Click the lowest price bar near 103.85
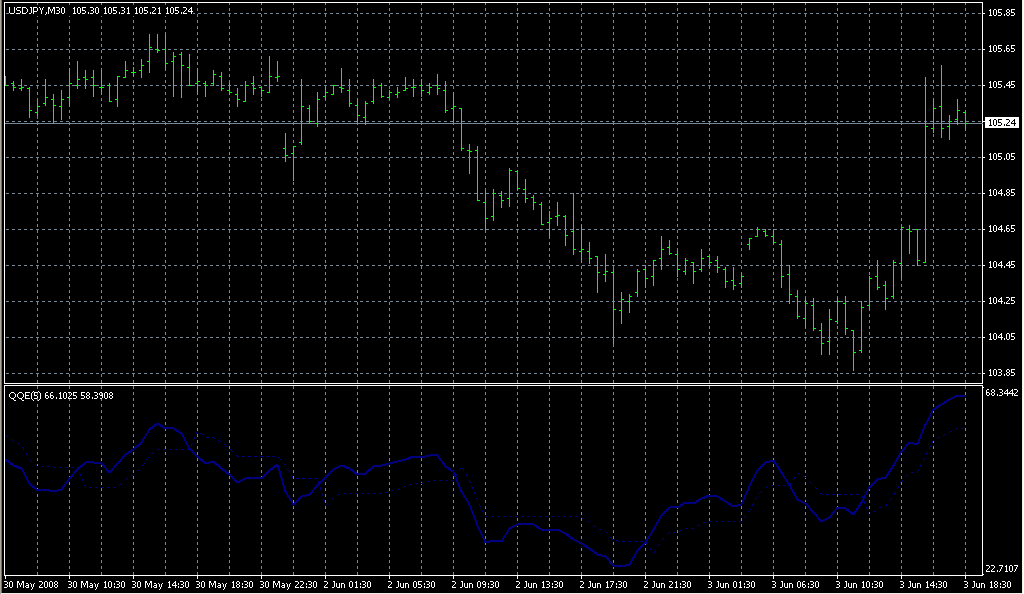 point(854,352)
